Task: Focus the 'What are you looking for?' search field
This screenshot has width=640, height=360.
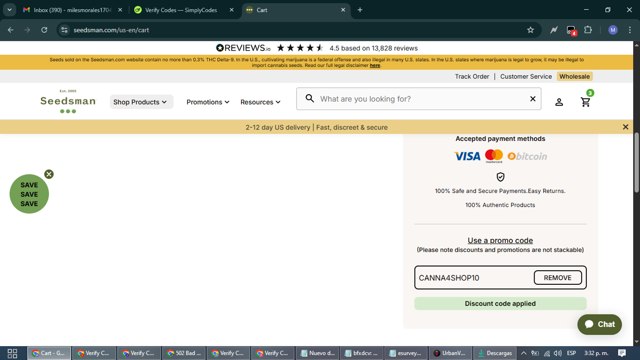Action: (420, 99)
